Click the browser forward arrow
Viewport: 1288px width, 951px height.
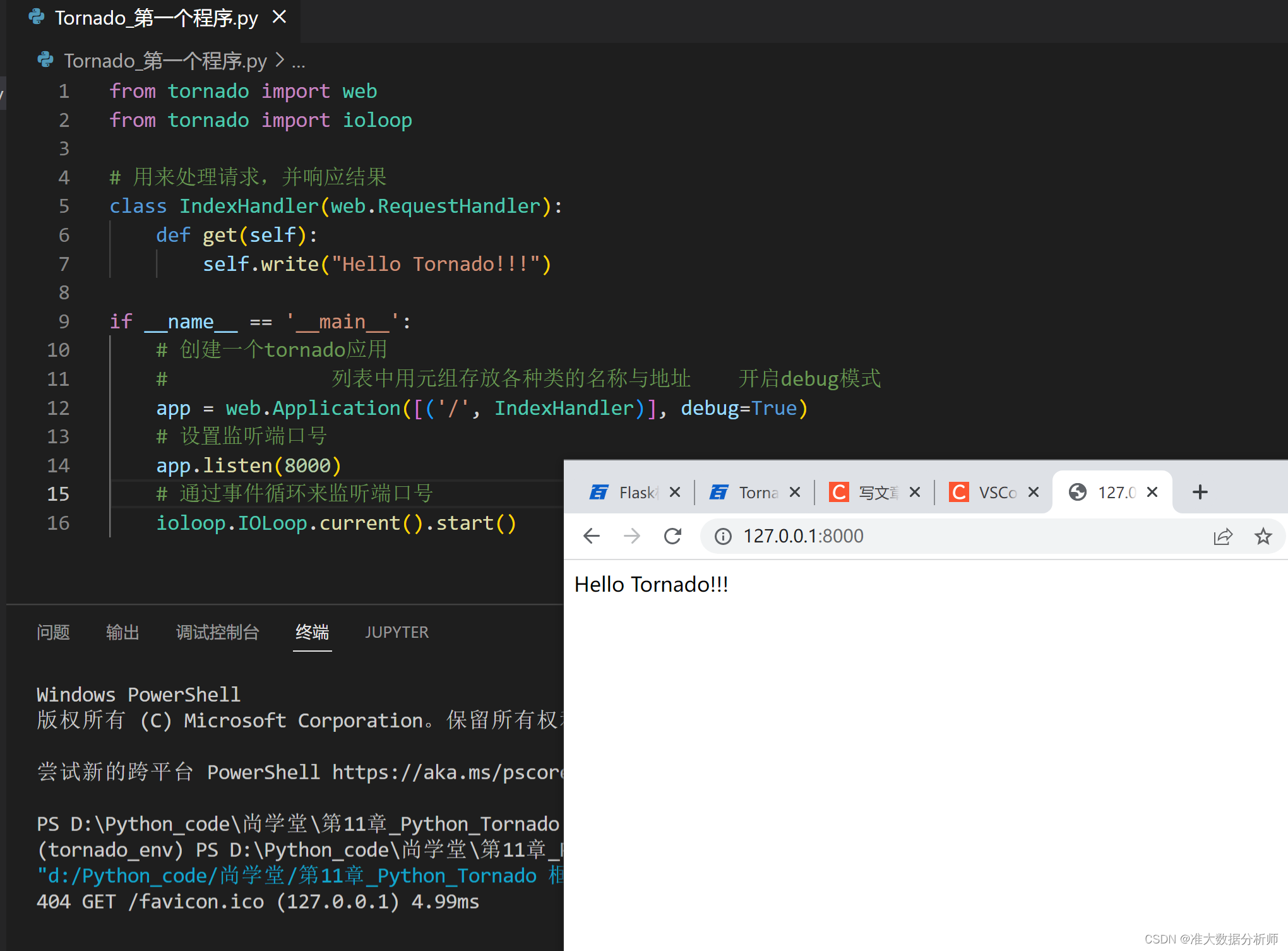click(632, 536)
